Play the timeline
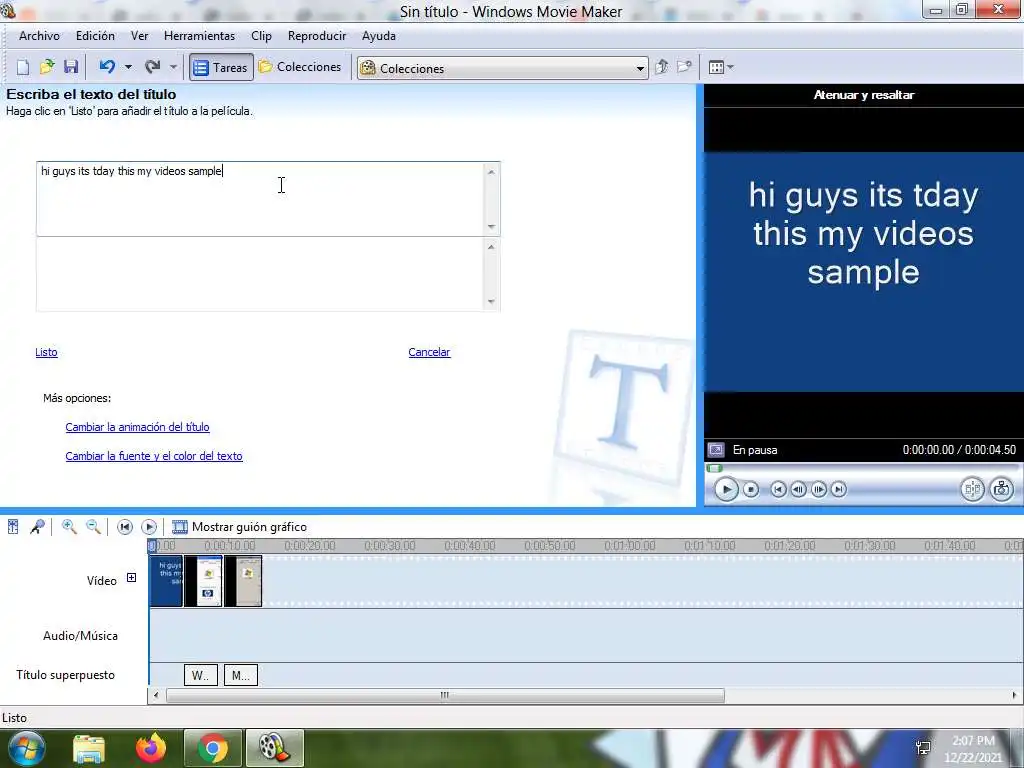1024x768 pixels. tap(149, 527)
